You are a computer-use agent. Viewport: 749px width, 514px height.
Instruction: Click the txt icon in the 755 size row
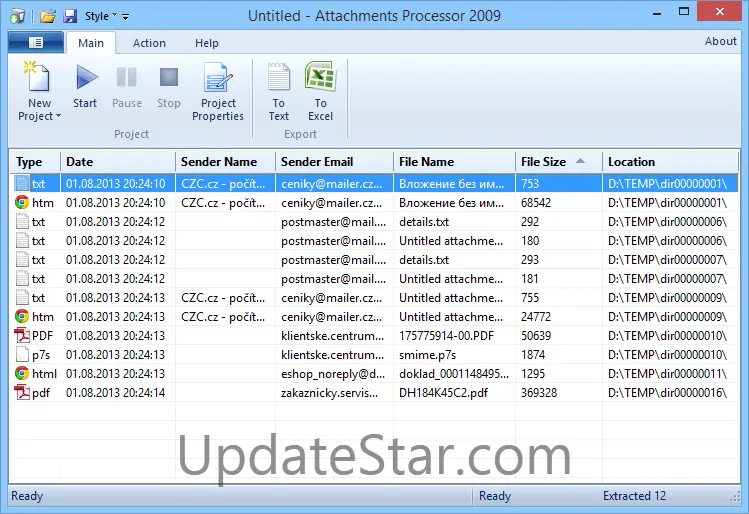[22, 298]
